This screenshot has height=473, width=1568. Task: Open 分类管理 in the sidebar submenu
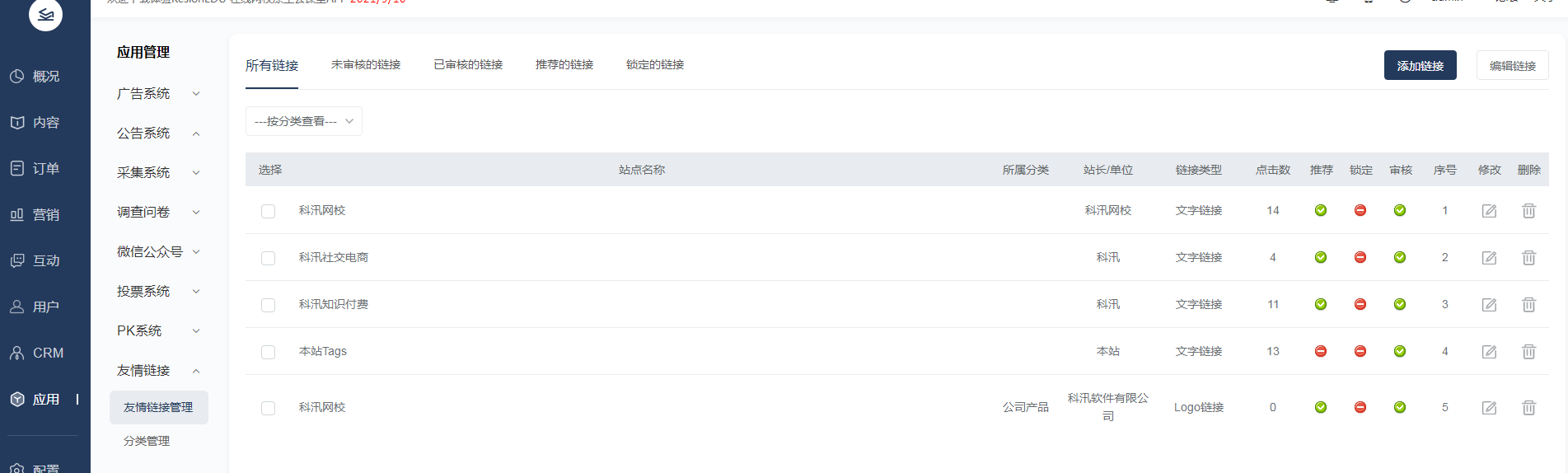click(x=147, y=442)
